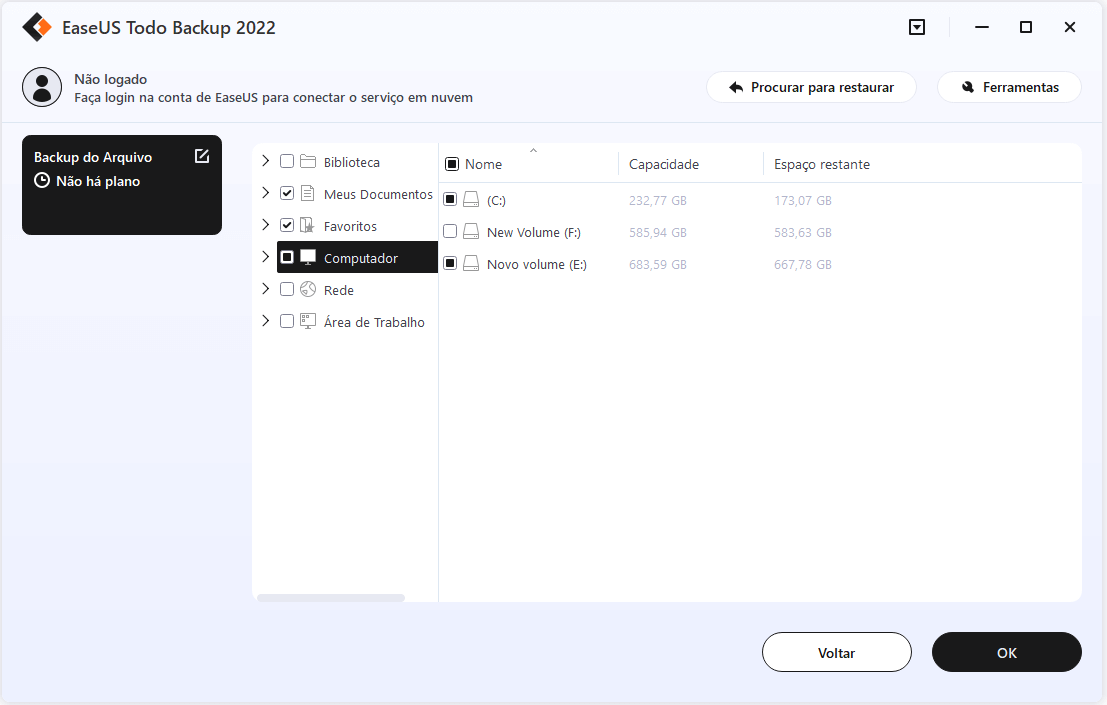Click the Voltar button

[836, 652]
